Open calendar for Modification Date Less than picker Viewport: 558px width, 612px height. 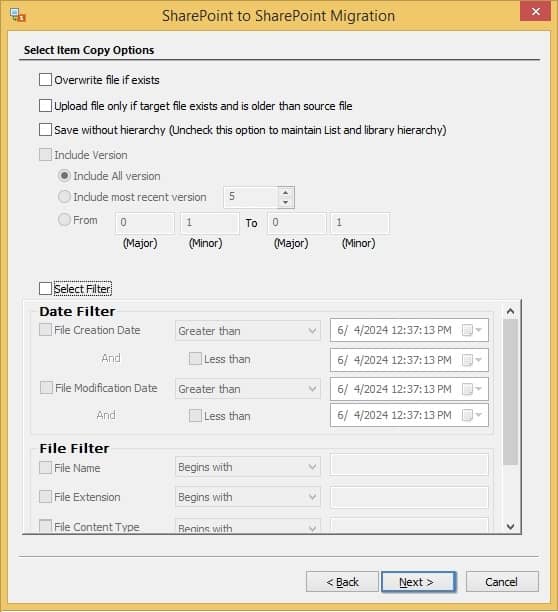coord(472,415)
